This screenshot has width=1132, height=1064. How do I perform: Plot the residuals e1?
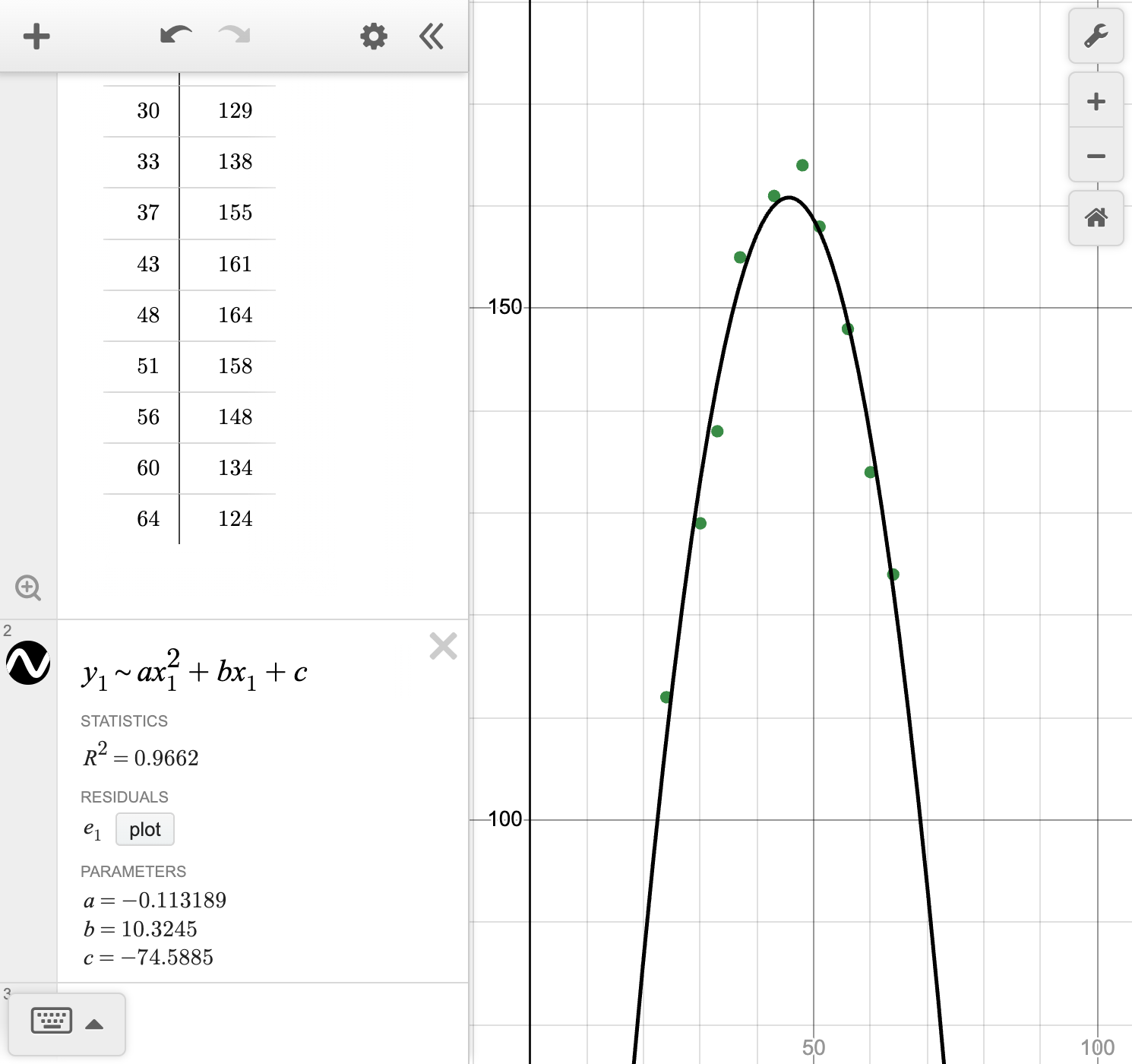coord(144,829)
